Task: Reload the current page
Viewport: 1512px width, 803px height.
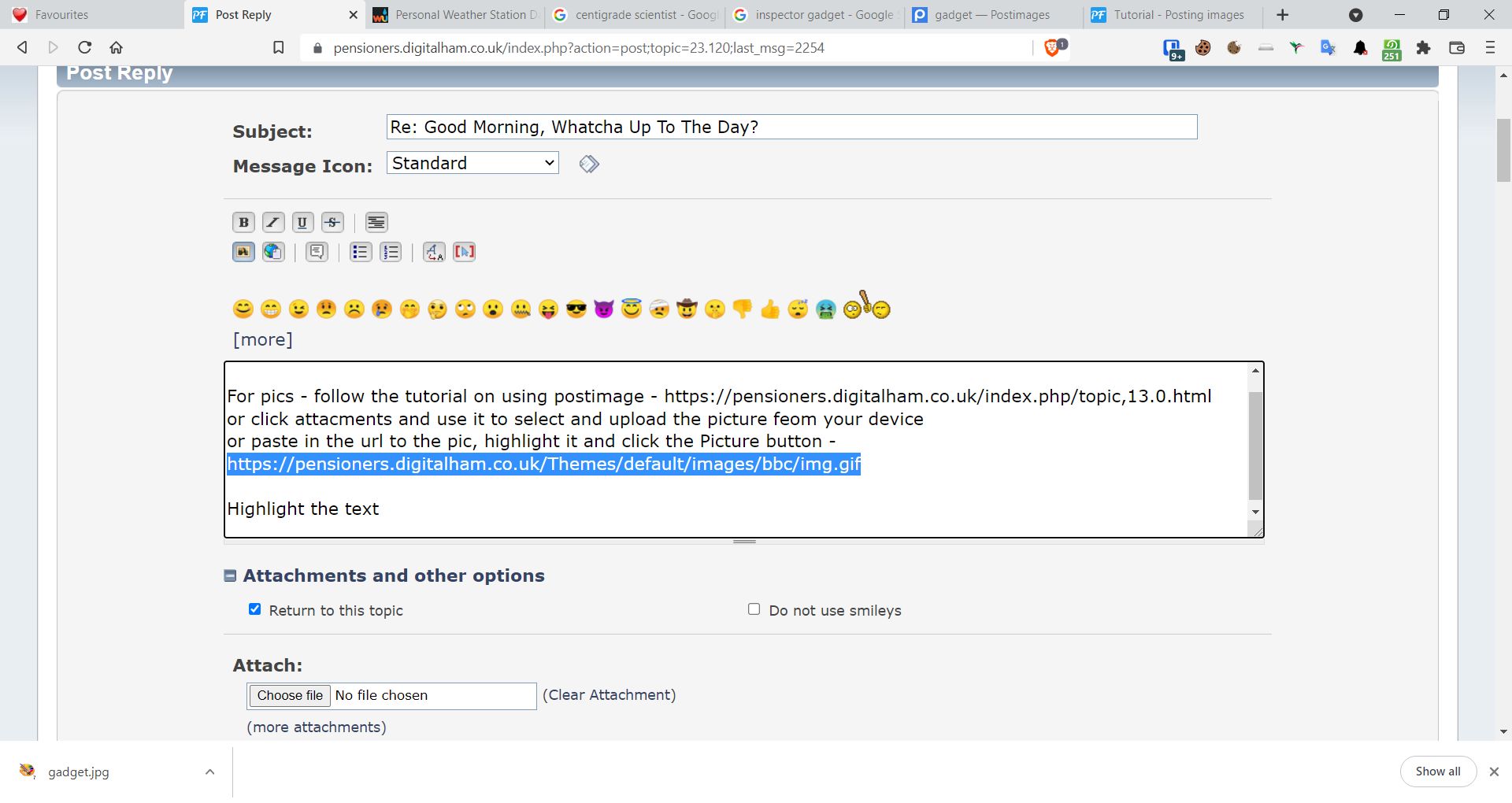Action: (x=85, y=47)
